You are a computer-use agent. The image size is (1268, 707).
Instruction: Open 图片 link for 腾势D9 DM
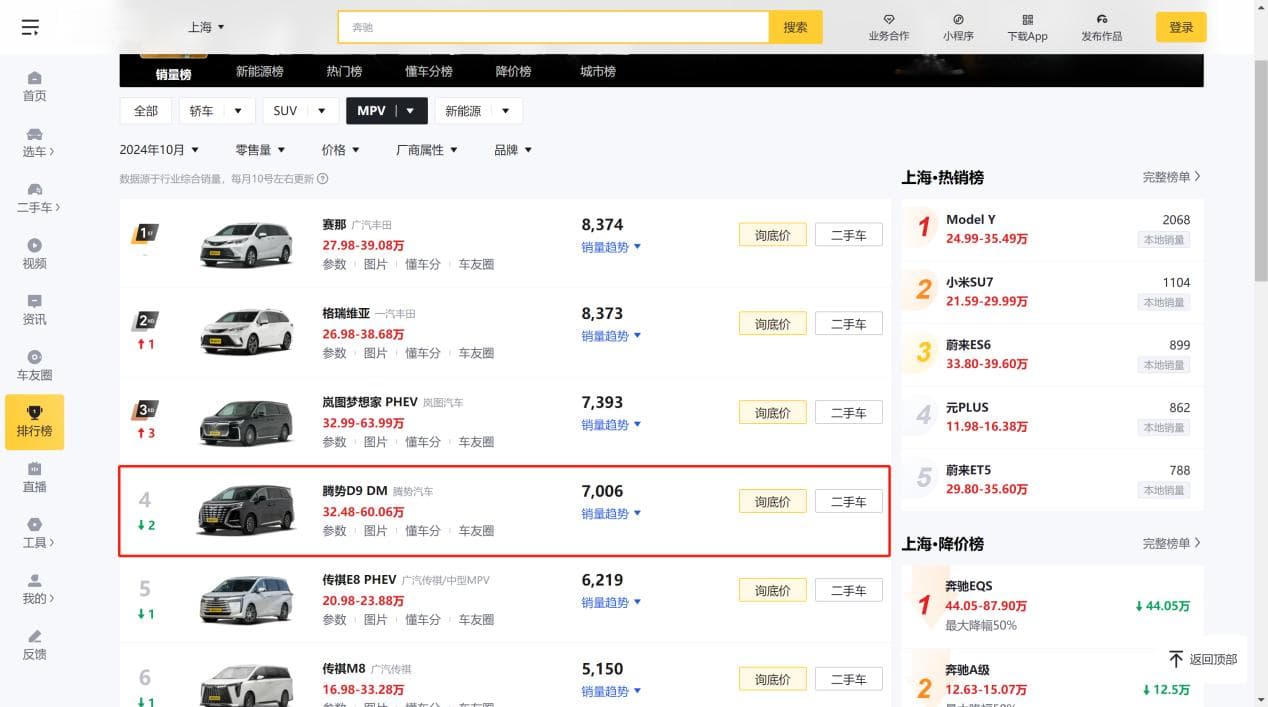click(x=376, y=531)
